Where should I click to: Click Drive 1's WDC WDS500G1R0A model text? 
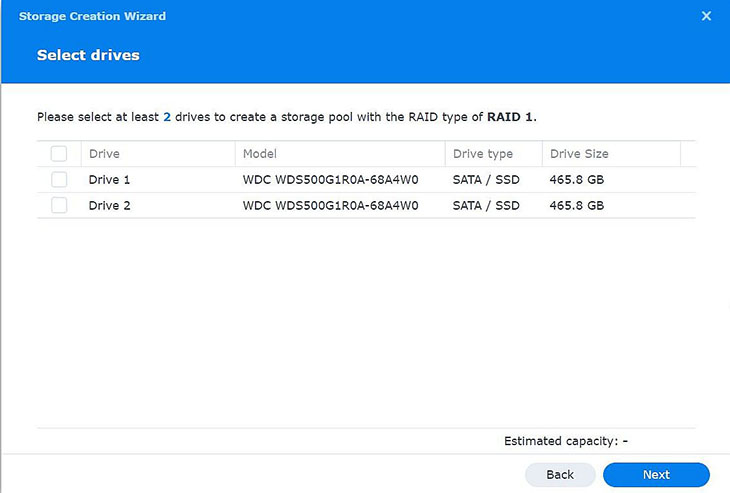click(x=331, y=180)
